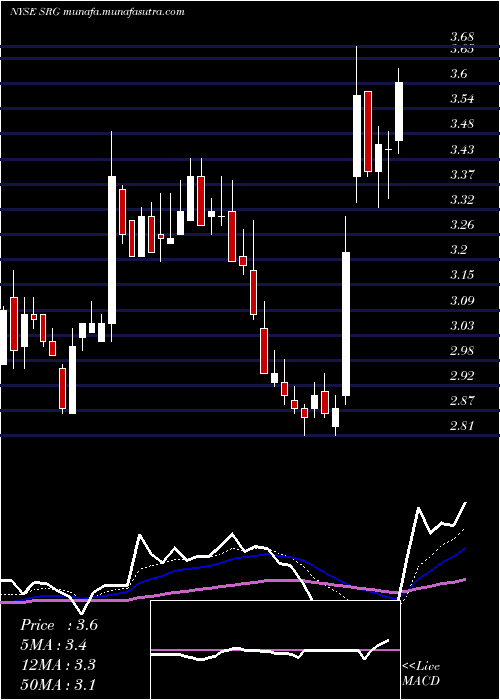Screen dimensions: 500x700
Task: Click the 'NYSE SRG munafa.munafasutra.com' header text
Action: 97,12
